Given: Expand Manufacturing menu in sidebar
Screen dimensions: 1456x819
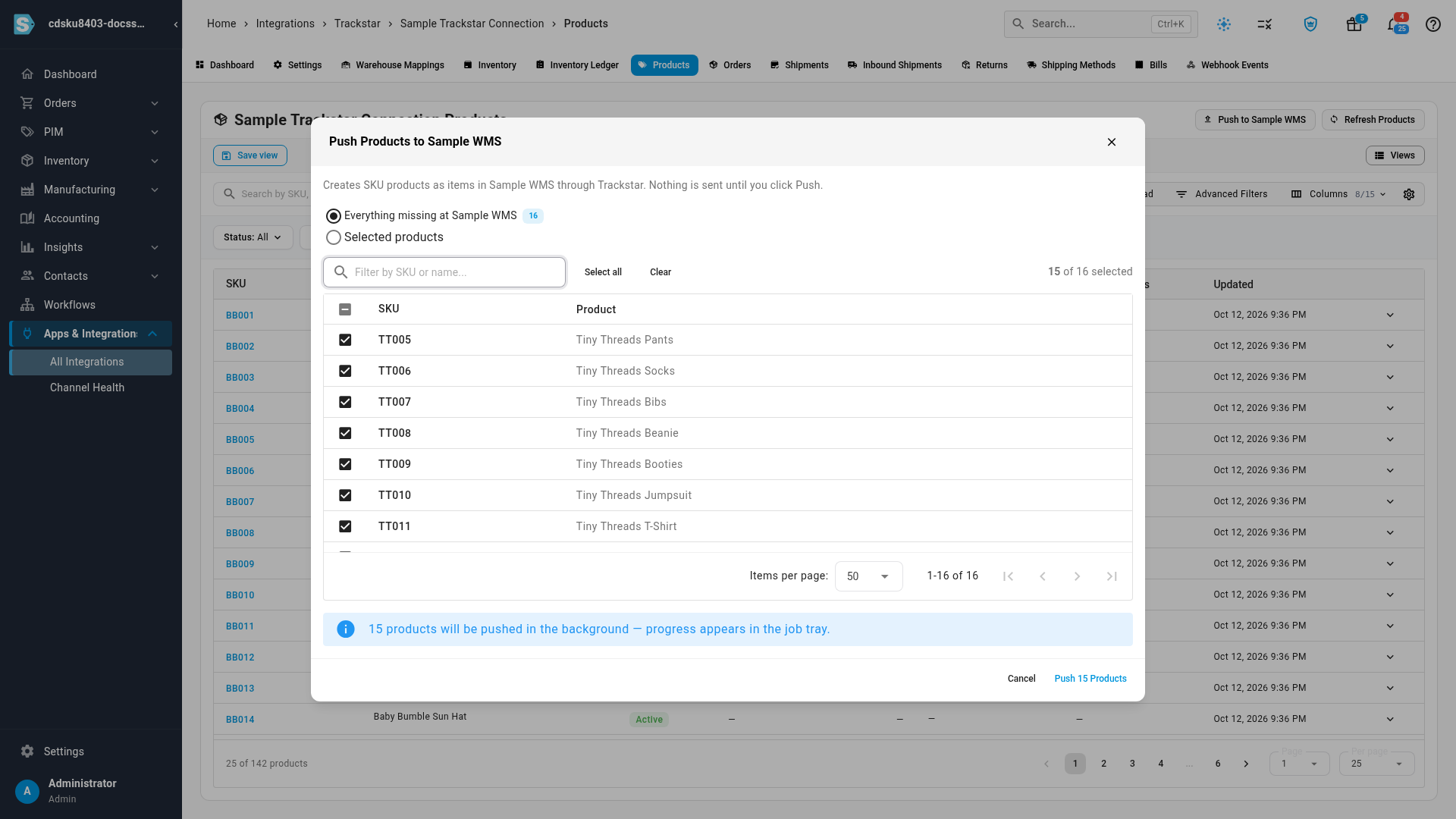Looking at the screenshot, I should (x=155, y=190).
